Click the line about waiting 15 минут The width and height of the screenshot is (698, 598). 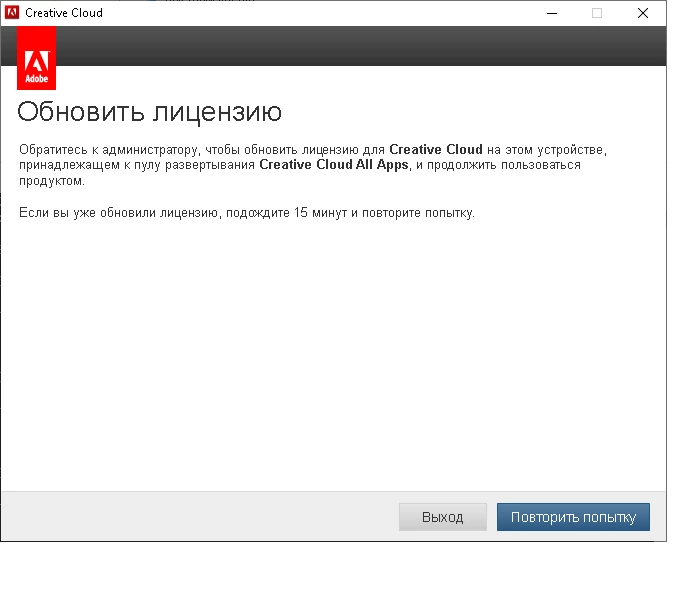coord(247,213)
